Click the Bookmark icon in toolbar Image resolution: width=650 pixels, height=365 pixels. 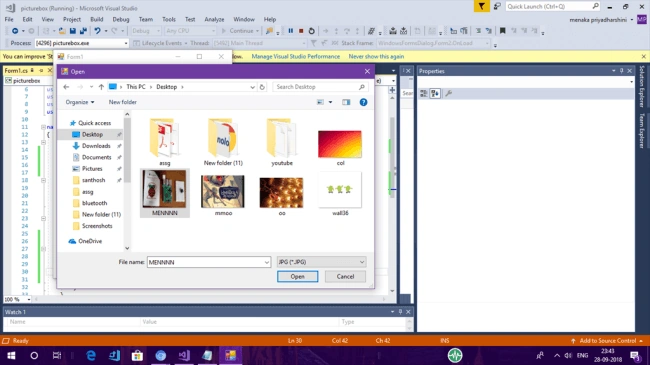502,31
